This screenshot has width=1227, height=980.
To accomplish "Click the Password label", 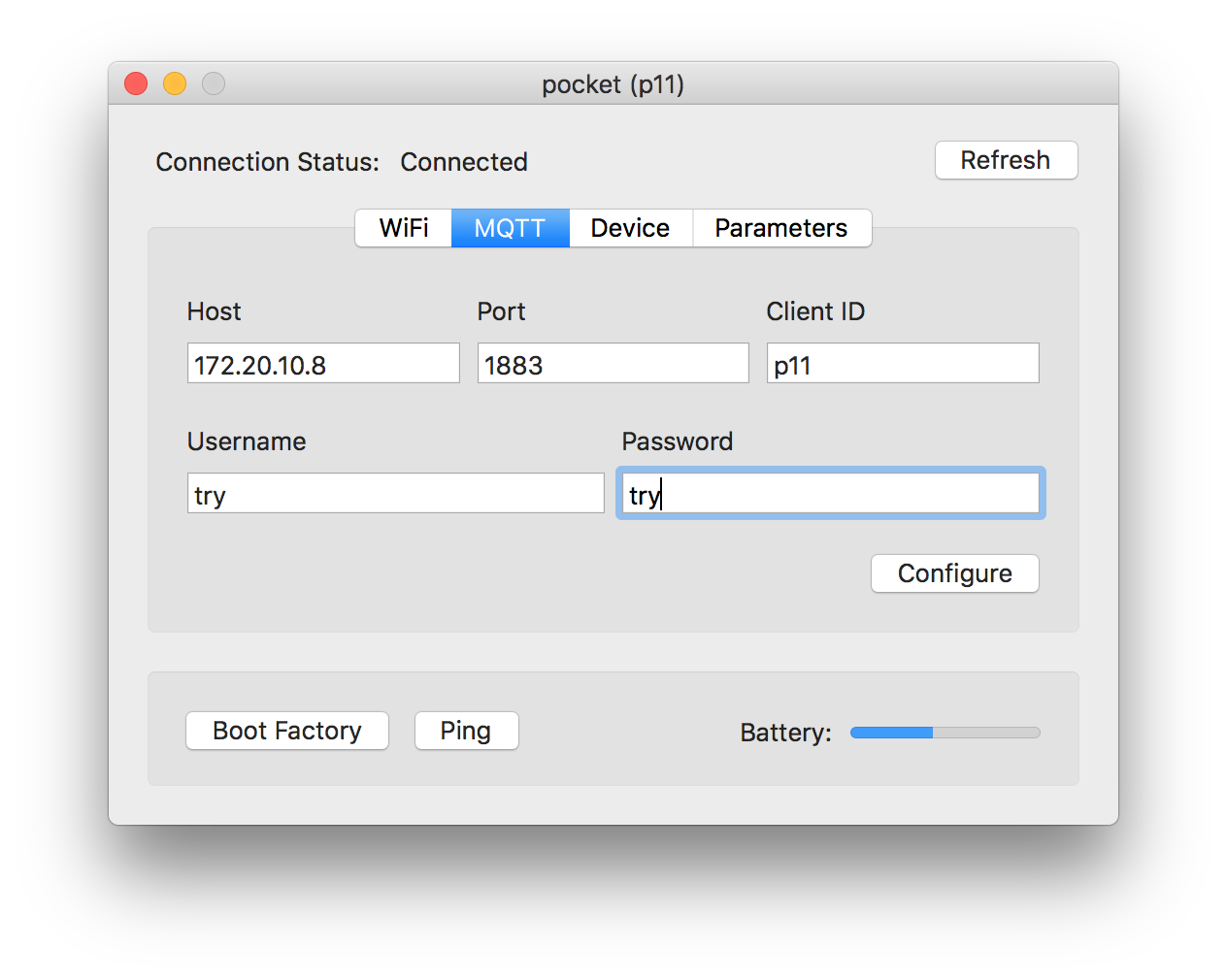I will point(678,441).
